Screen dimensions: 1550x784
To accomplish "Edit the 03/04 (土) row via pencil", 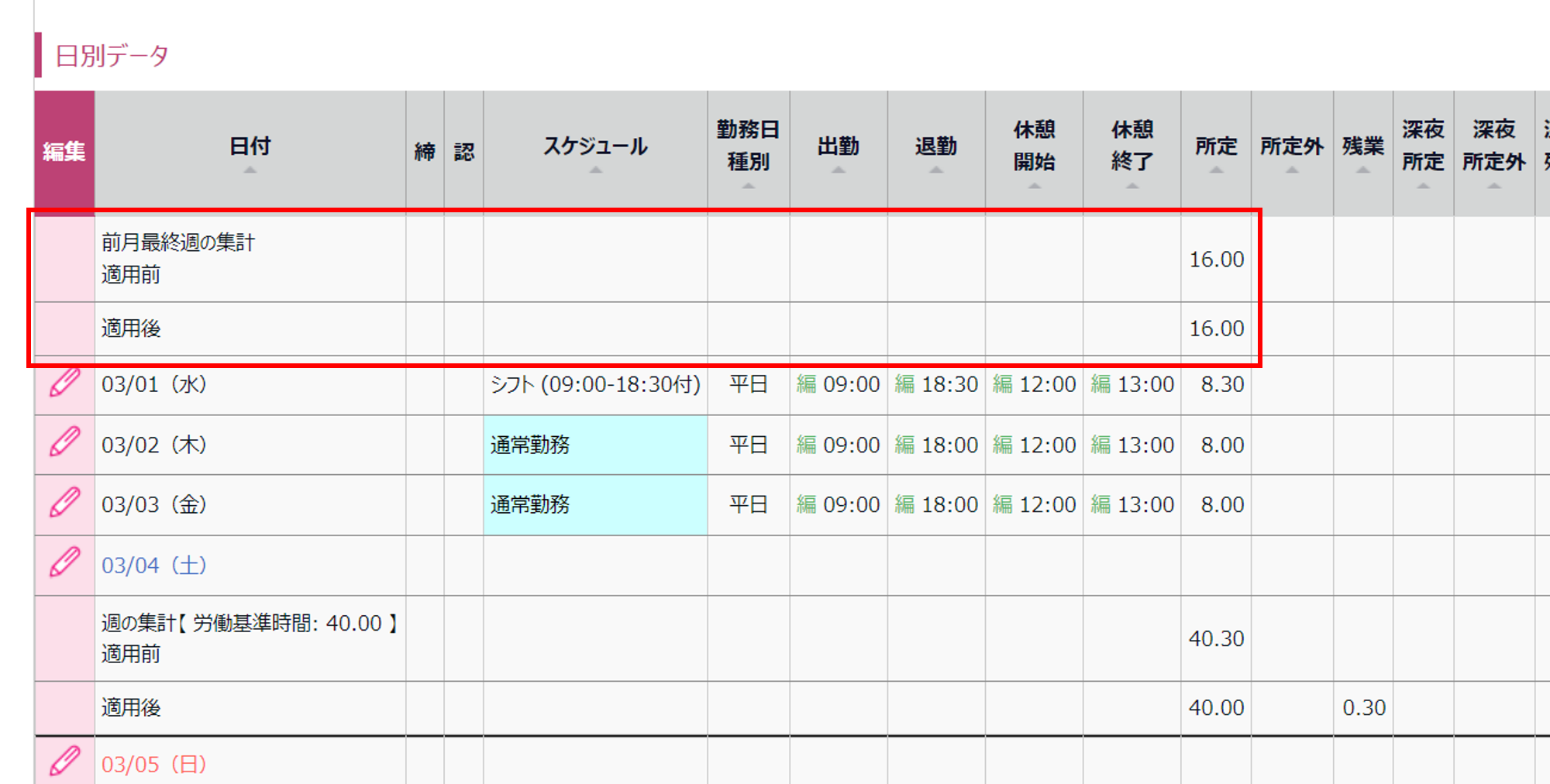I will coord(65,563).
